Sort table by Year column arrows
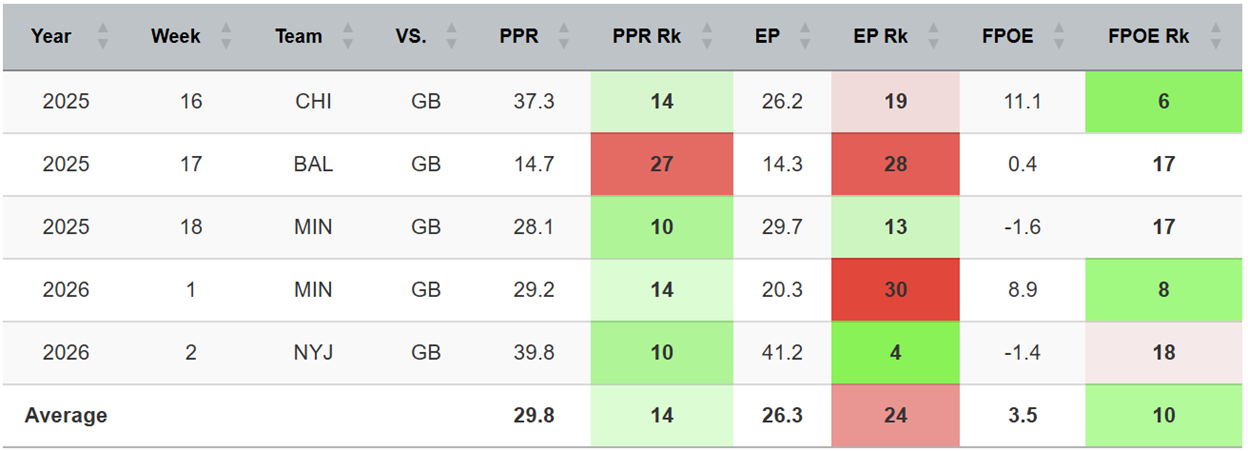The image size is (1248, 451). [102, 37]
